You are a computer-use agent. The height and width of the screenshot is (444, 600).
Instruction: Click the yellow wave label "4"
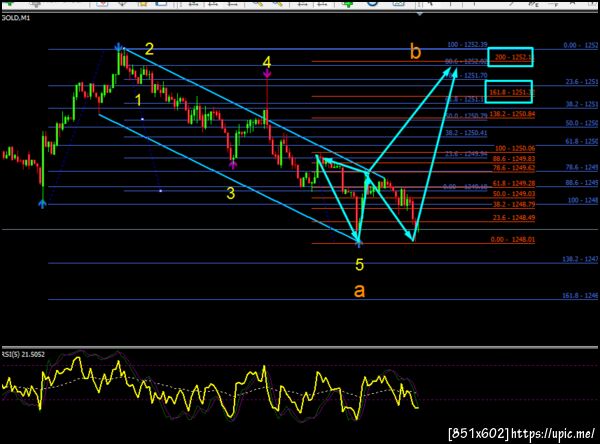[267, 62]
